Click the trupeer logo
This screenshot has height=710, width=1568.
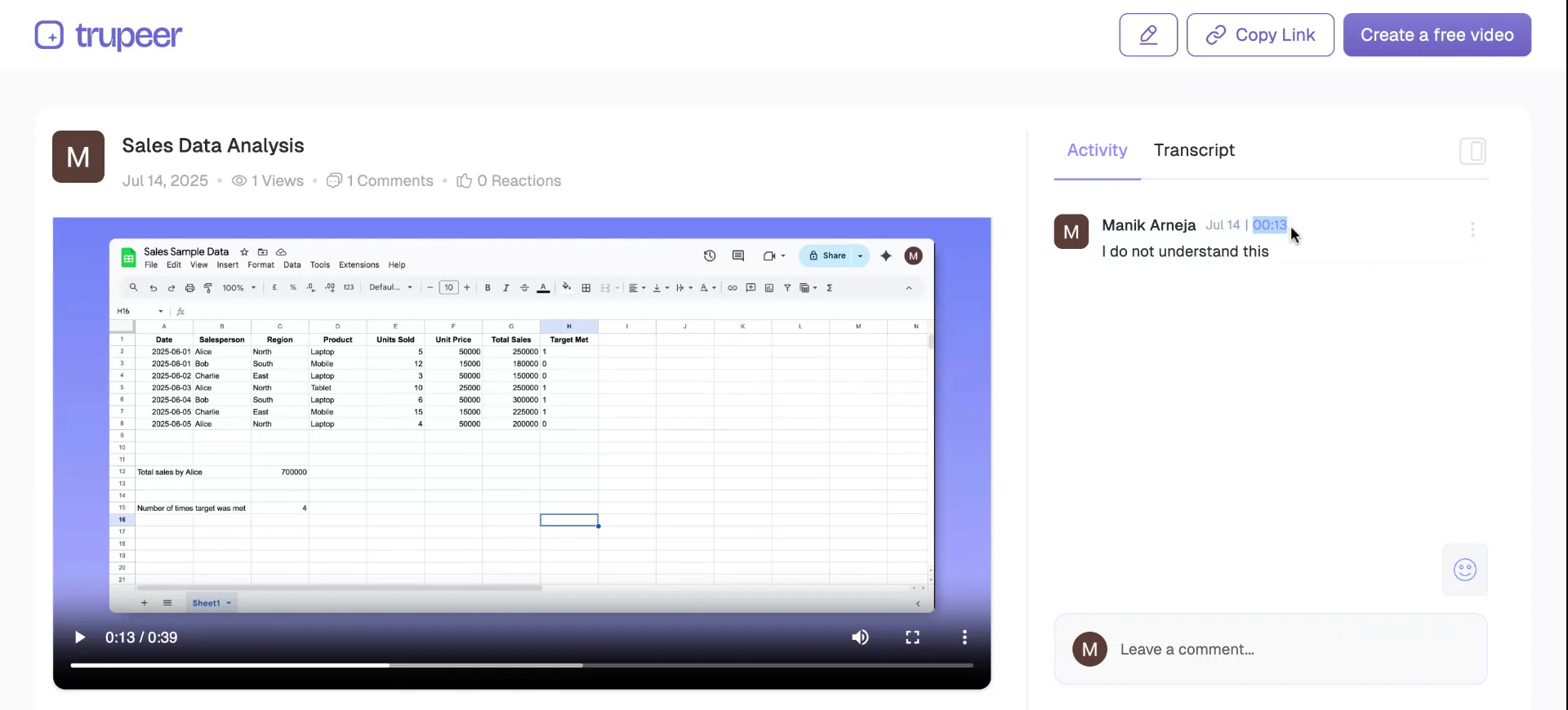click(x=109, y=35)
